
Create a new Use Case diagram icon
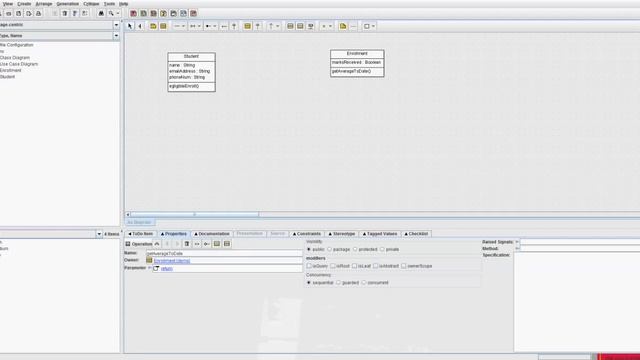tap(133, 13)
